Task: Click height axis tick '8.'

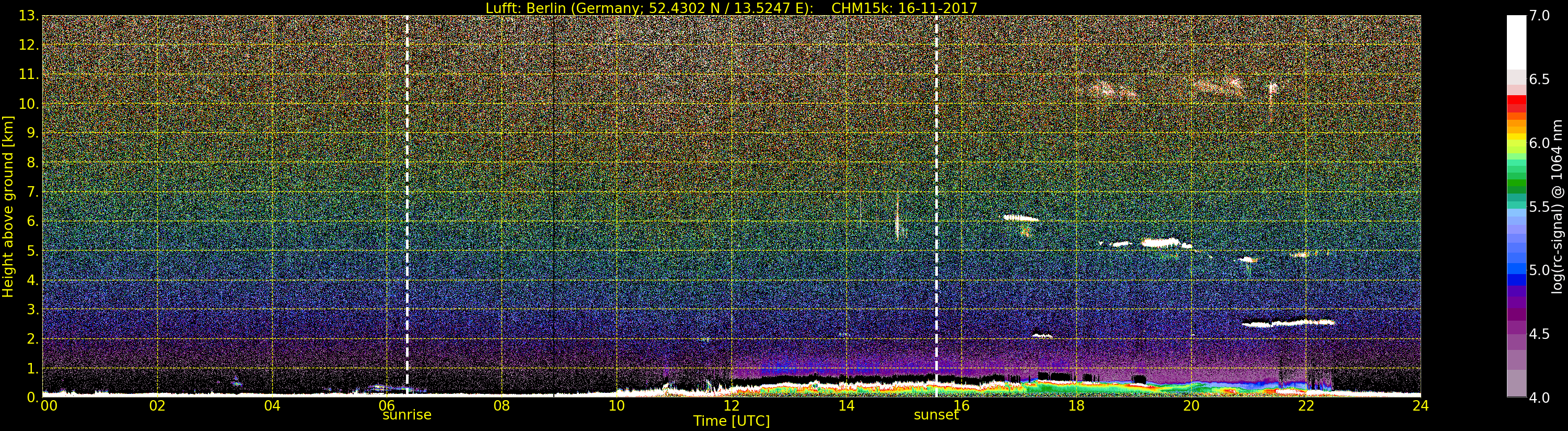Action: click(x=32, y=163)
